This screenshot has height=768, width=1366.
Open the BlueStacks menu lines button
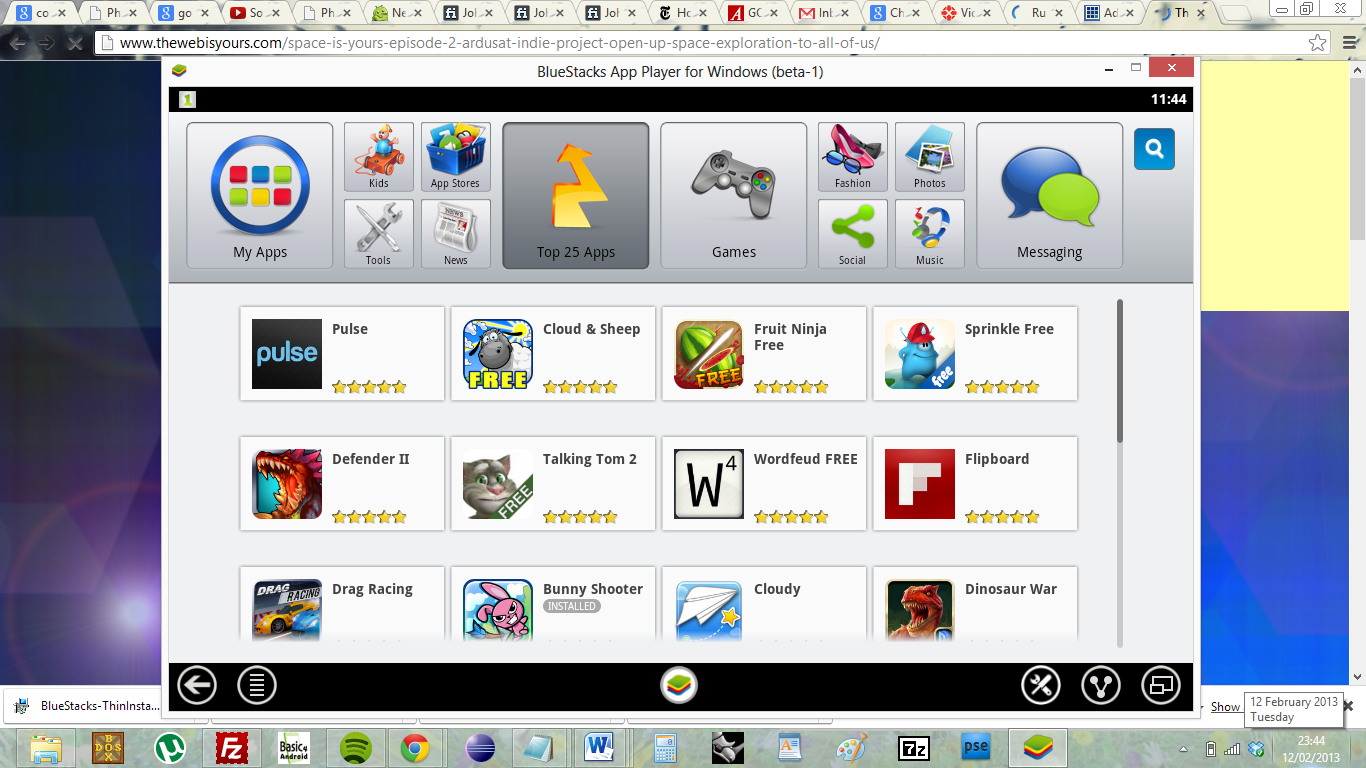point(257,686)
